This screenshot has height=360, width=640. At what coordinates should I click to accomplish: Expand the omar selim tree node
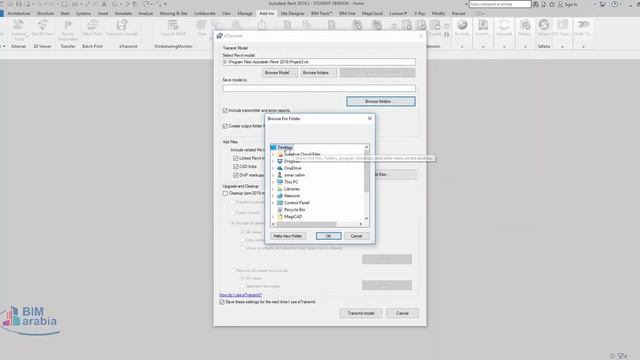(273, 175)
